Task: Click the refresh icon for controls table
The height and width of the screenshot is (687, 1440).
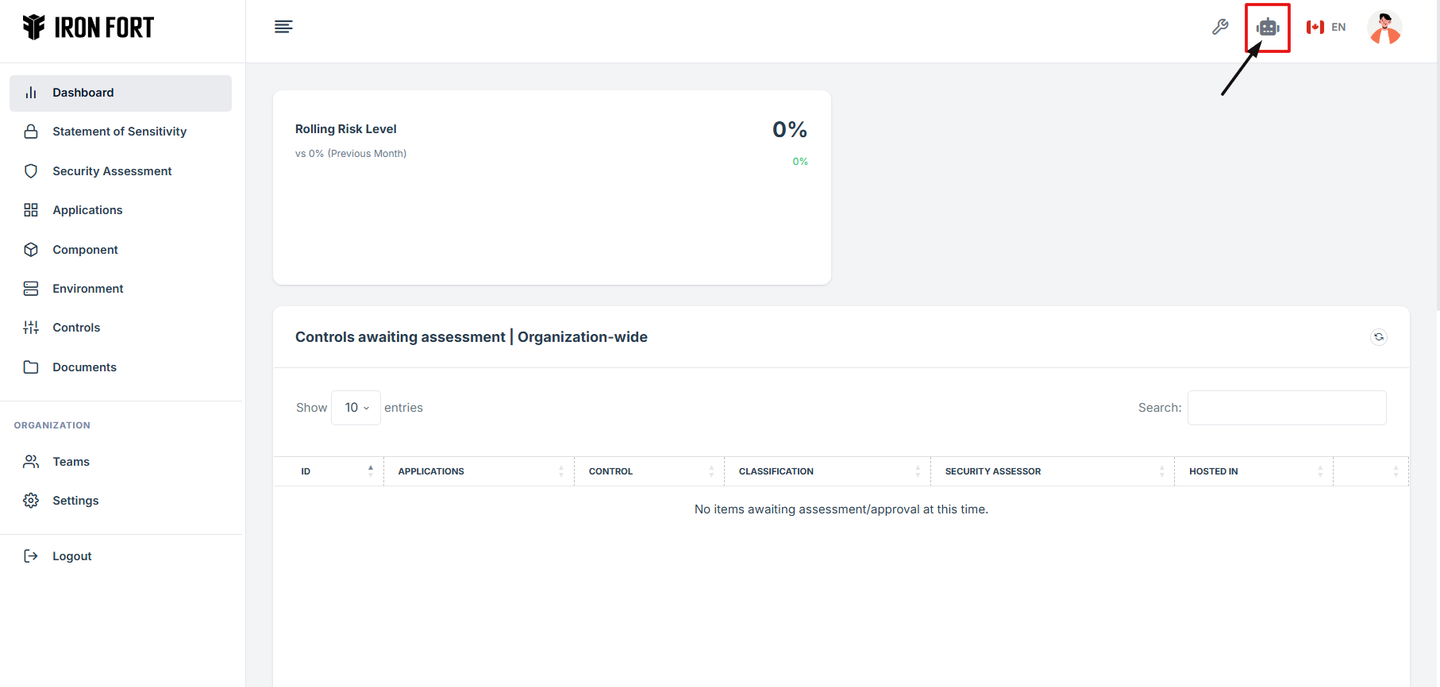Action: (1378, 337)
